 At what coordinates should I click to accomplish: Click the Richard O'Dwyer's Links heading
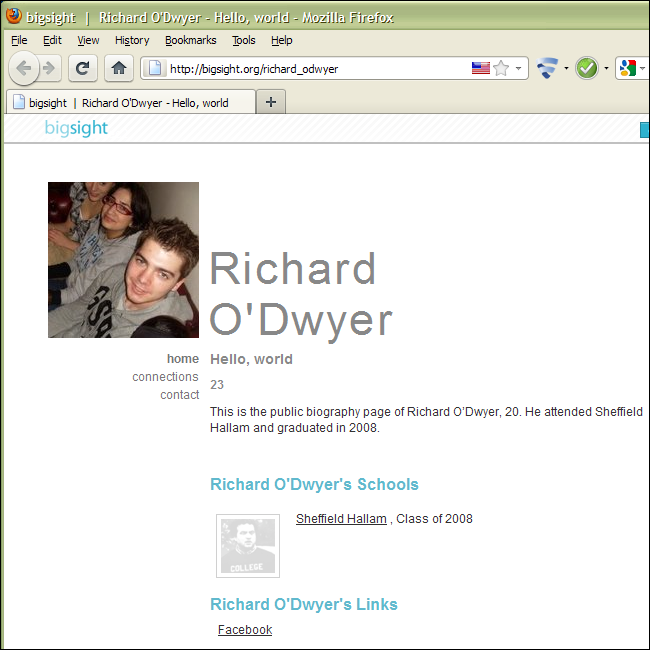pyautogui.click(x=304, y=604)
